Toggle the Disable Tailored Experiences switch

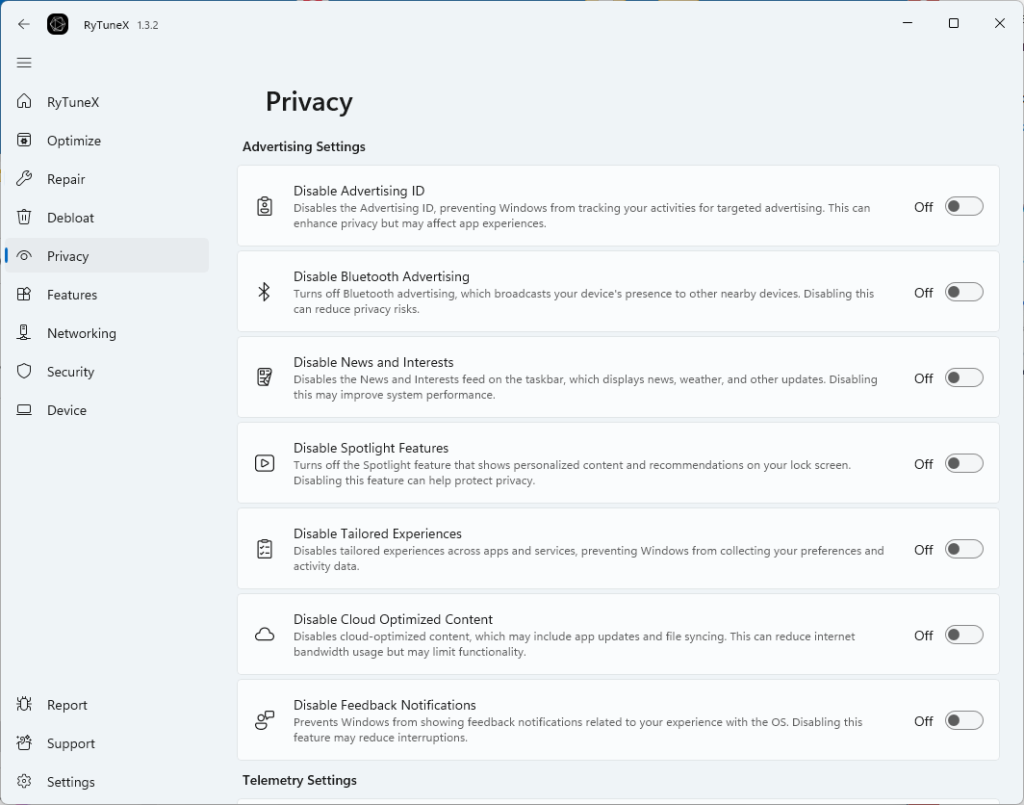pyautogui.click(x=964, y=549)
